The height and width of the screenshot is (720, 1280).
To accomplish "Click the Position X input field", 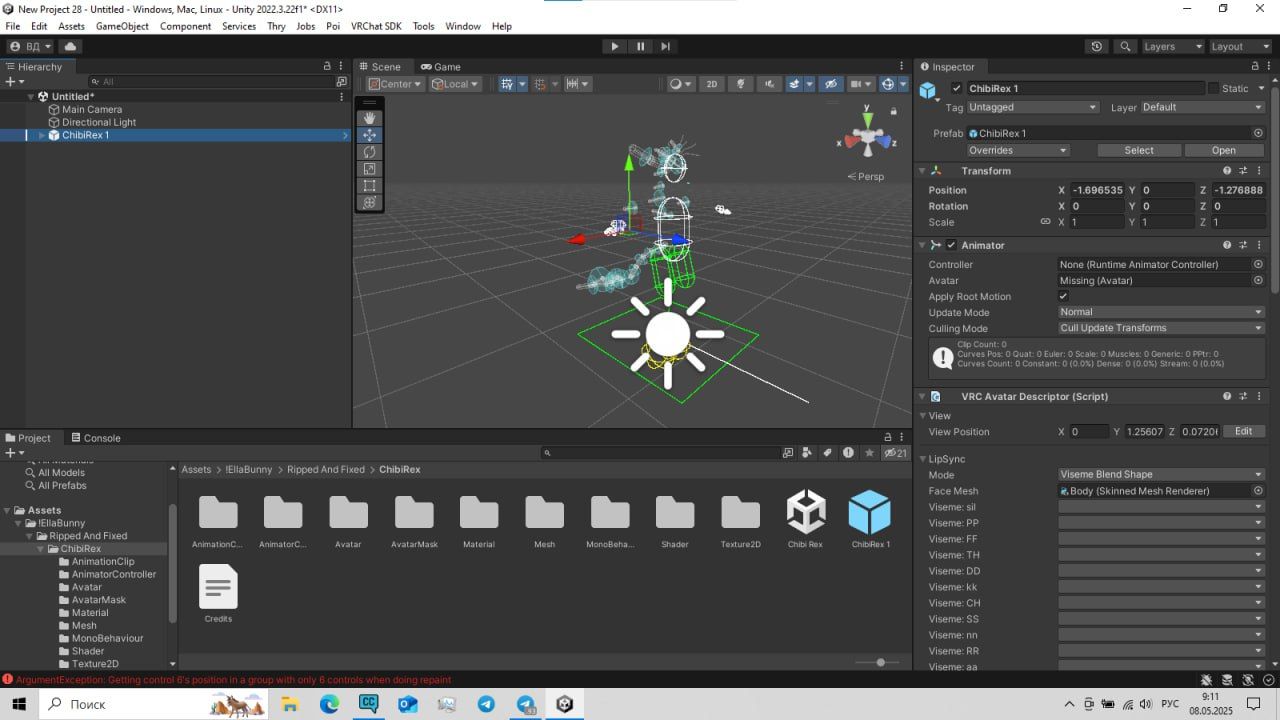I will [1097, 190].
